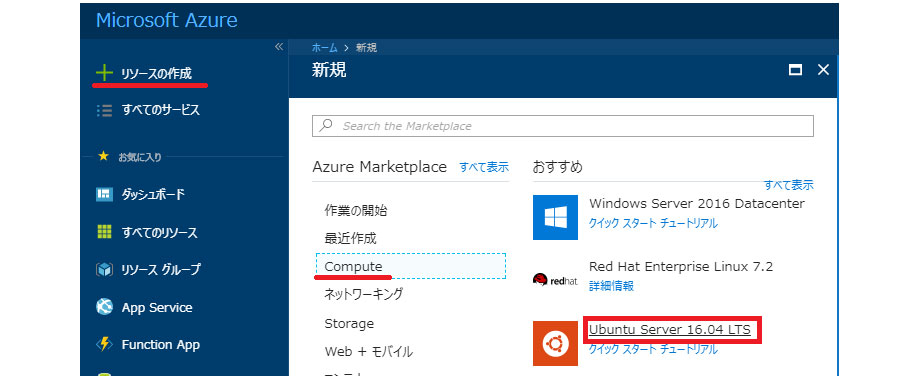The image size is (920, 380).
Task: Click the App Service globe icon
Action: click(104, 307)
